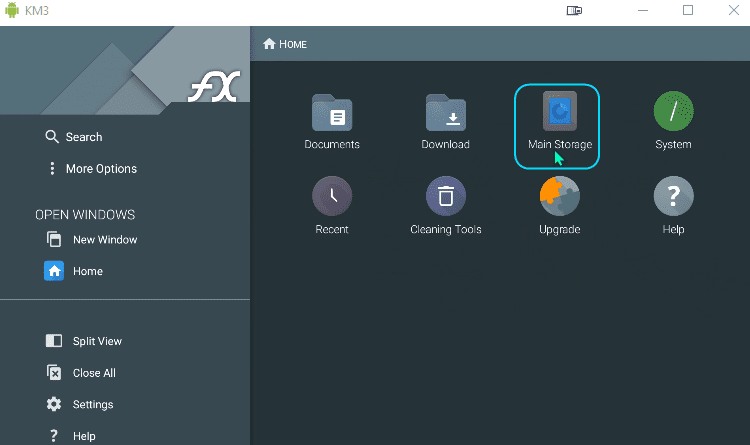This screenshot has width=750, height=445.
Task: Open the Documents folder icon
Action: click(x=332, y=113)
